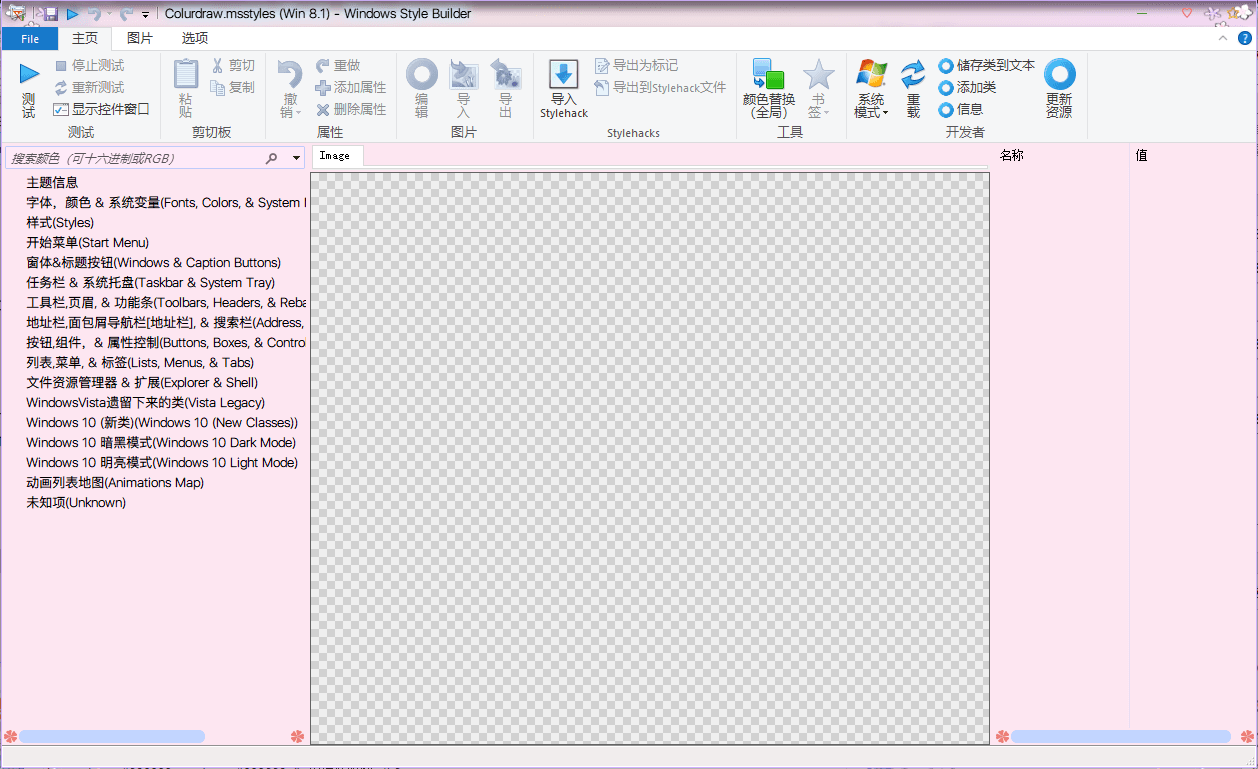Select 文件资源管理器 & 扩展 tree item

(142, 382)
